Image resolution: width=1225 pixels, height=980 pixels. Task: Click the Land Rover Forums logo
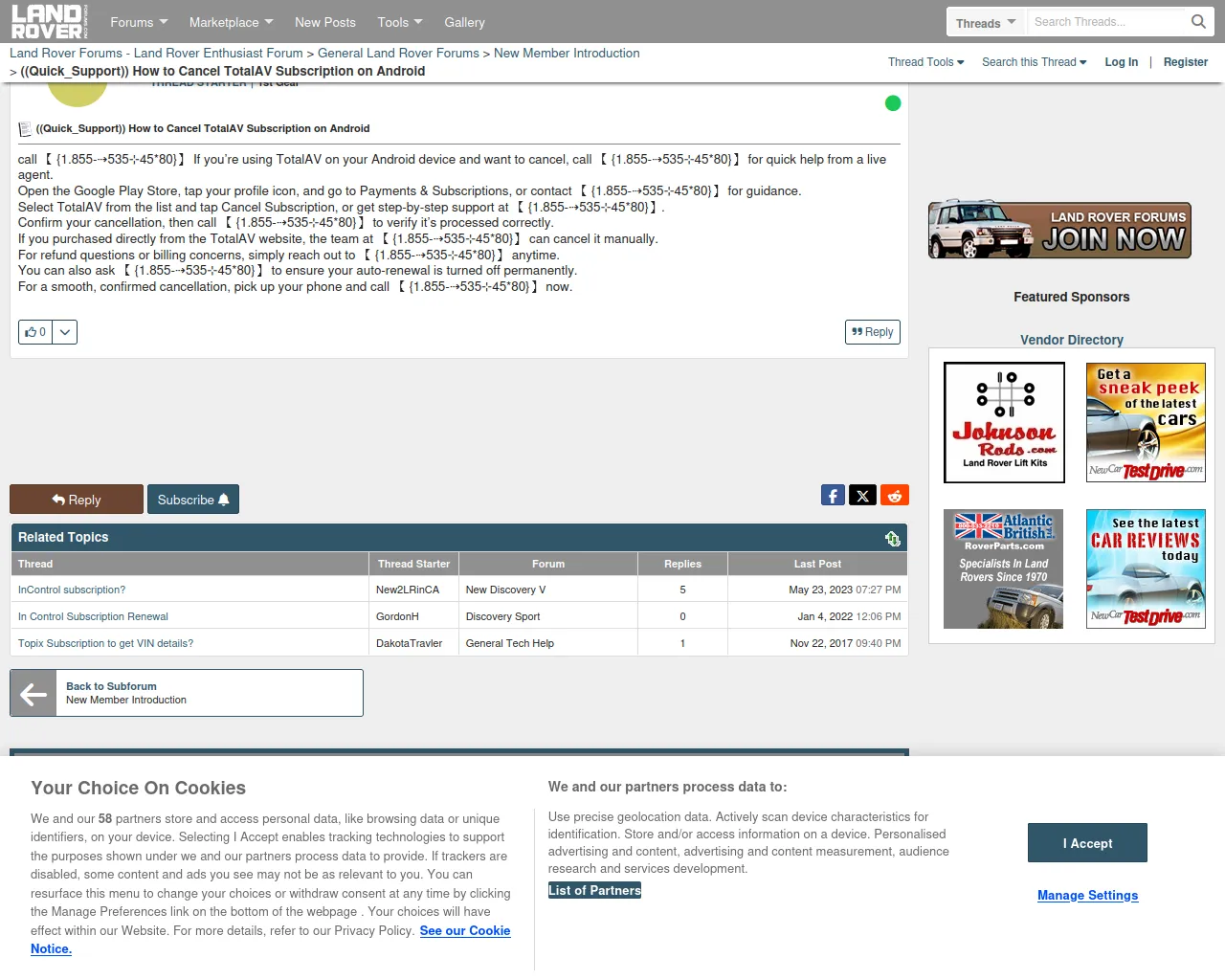(x=49, y=21)
